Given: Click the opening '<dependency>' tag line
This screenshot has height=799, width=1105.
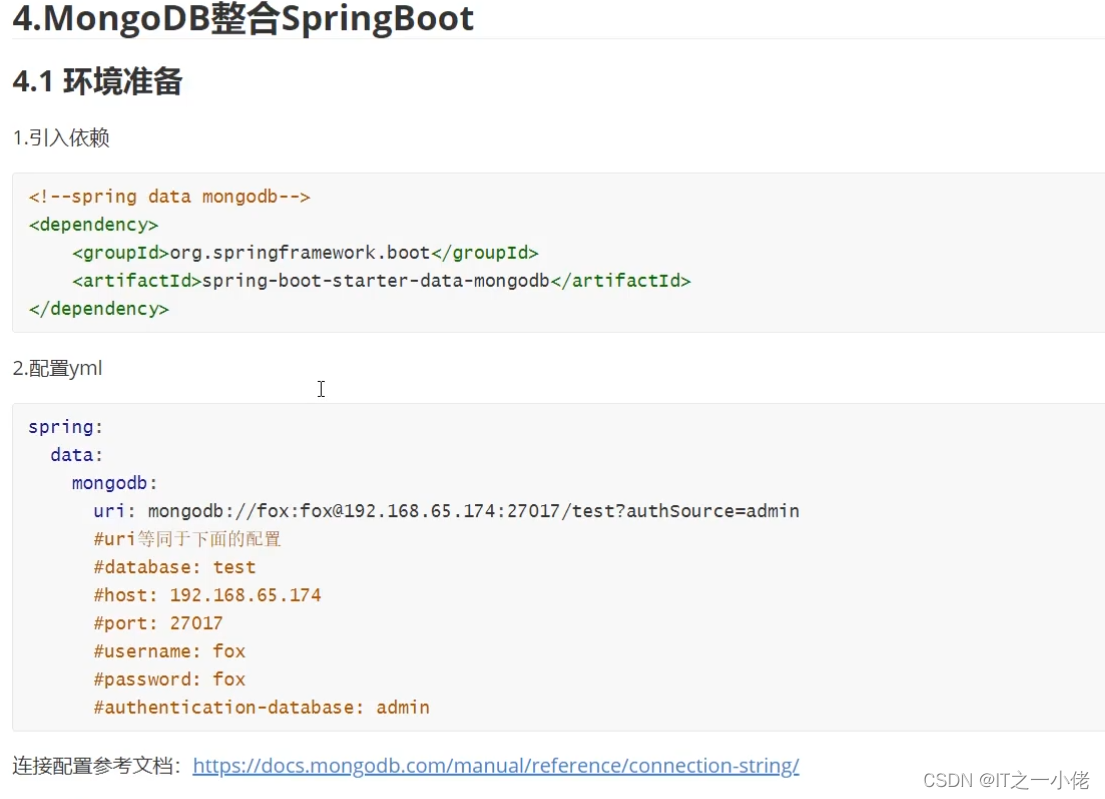Looking at the screenshot, I should click(93, 225).
